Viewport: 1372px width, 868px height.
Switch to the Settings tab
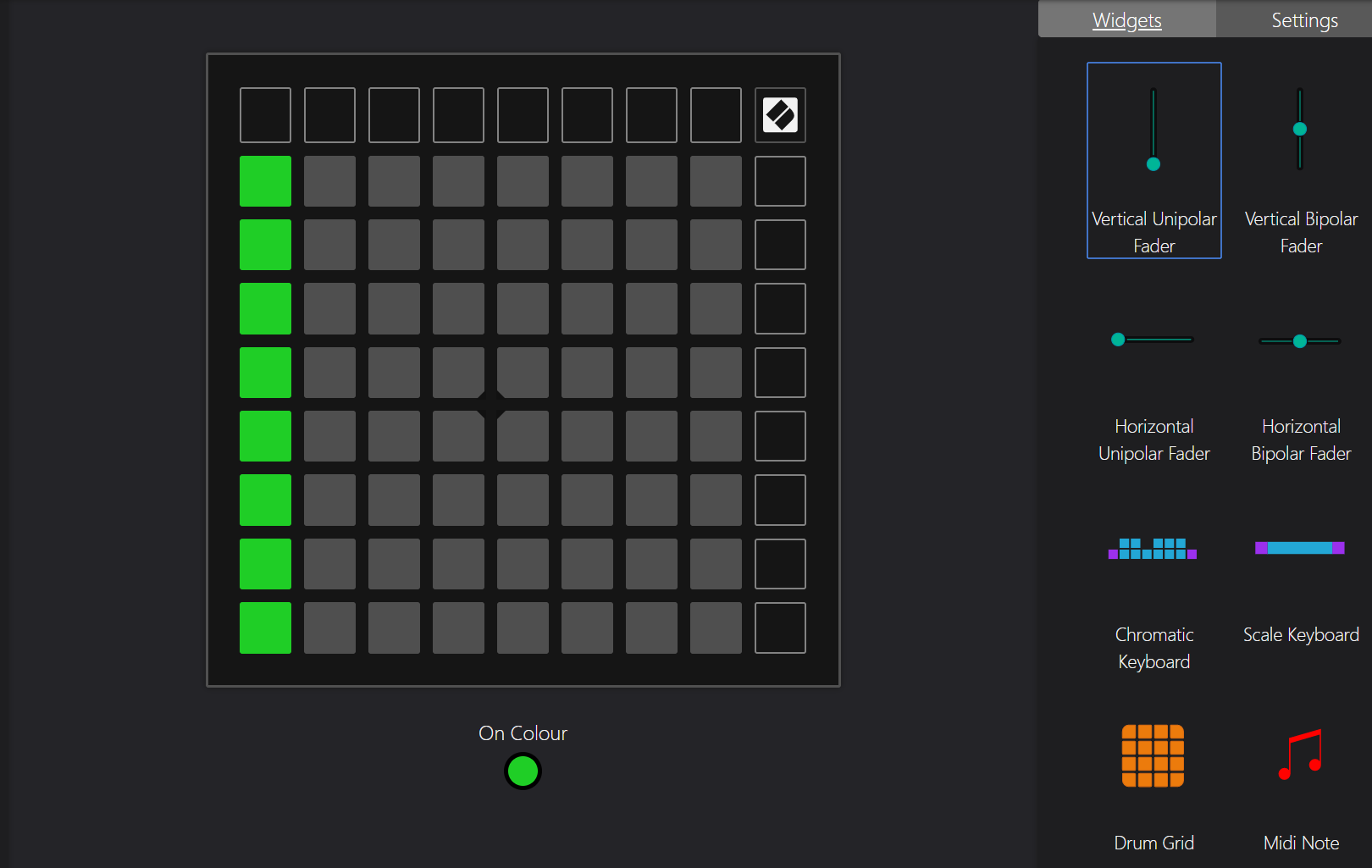pos(1303,19)
